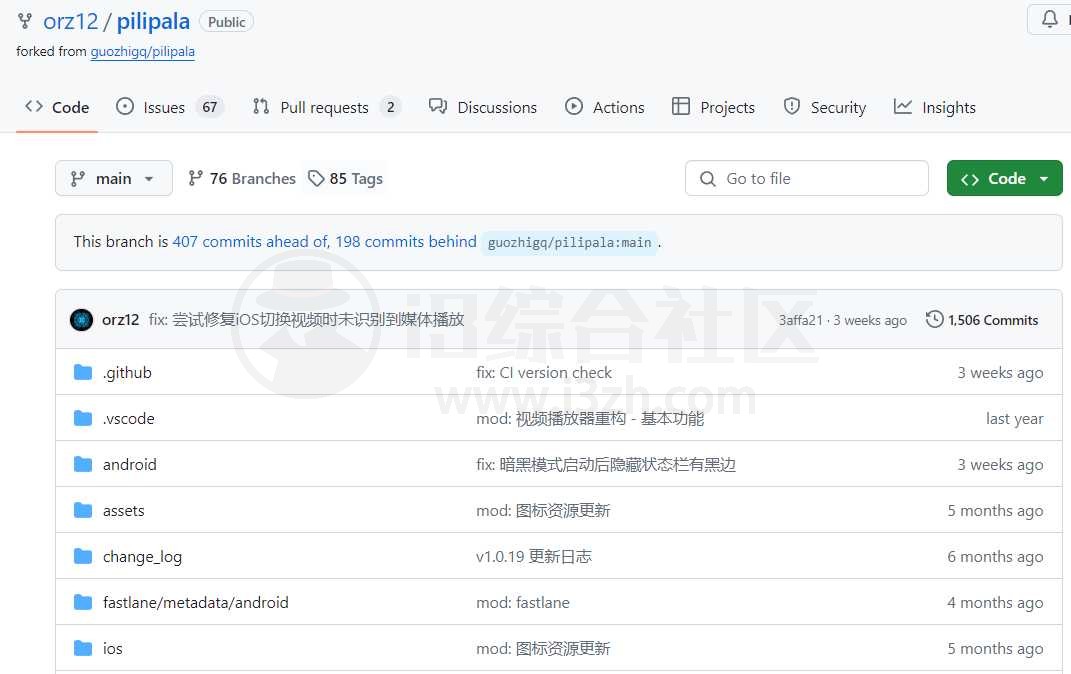The image size is (1071, 674).
Task: View the Insights tab
Action: point(934,107)
